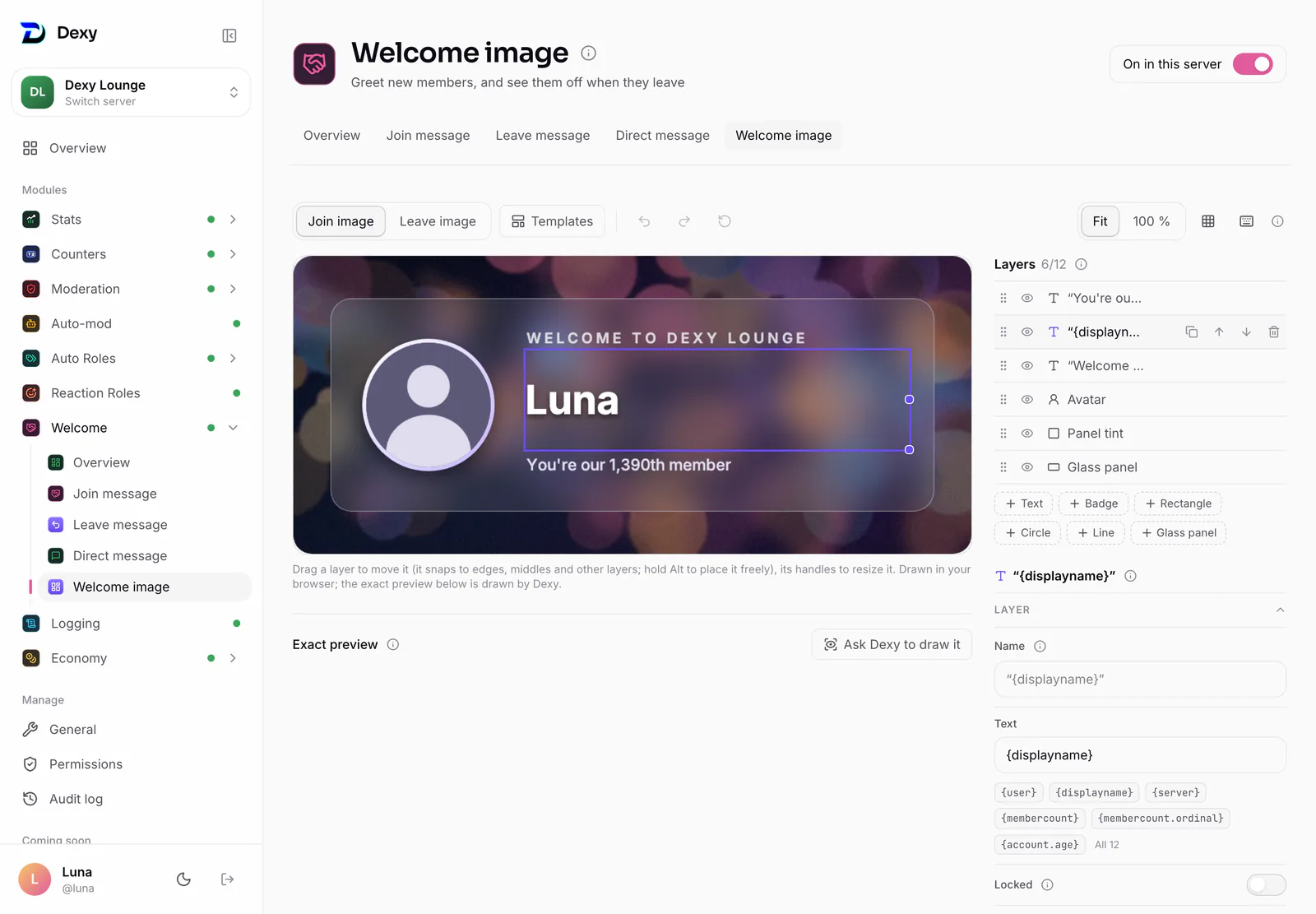The width and height of the screenshot is (1316, 914).
Task: Open the Direct message tab
Action: 662,136
